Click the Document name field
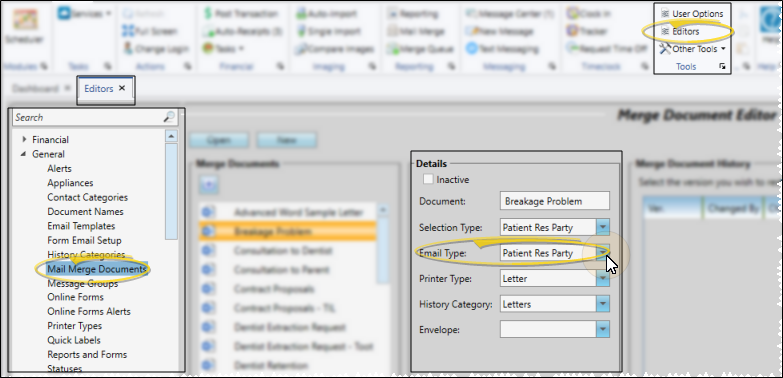 click(x=554, y=201)
